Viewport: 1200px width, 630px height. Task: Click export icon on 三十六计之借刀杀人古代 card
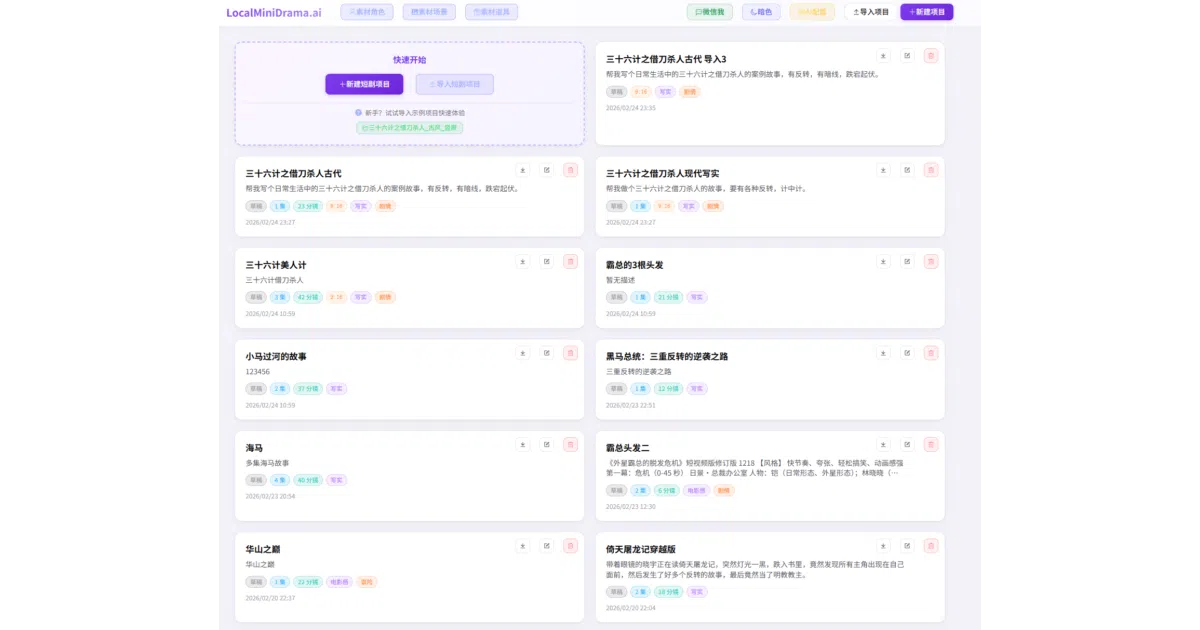(523, 170)
